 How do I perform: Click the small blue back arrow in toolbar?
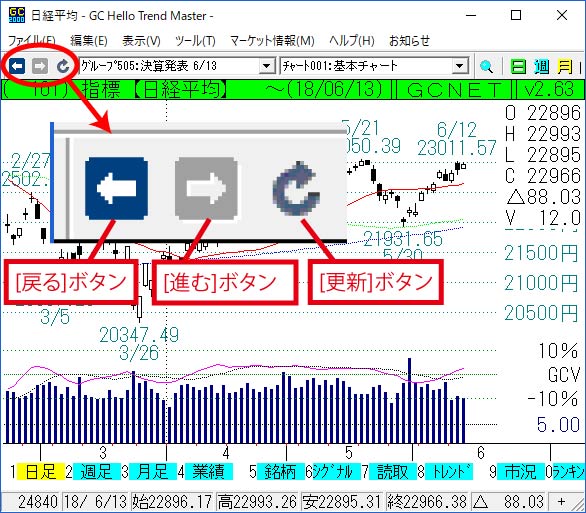17,67
